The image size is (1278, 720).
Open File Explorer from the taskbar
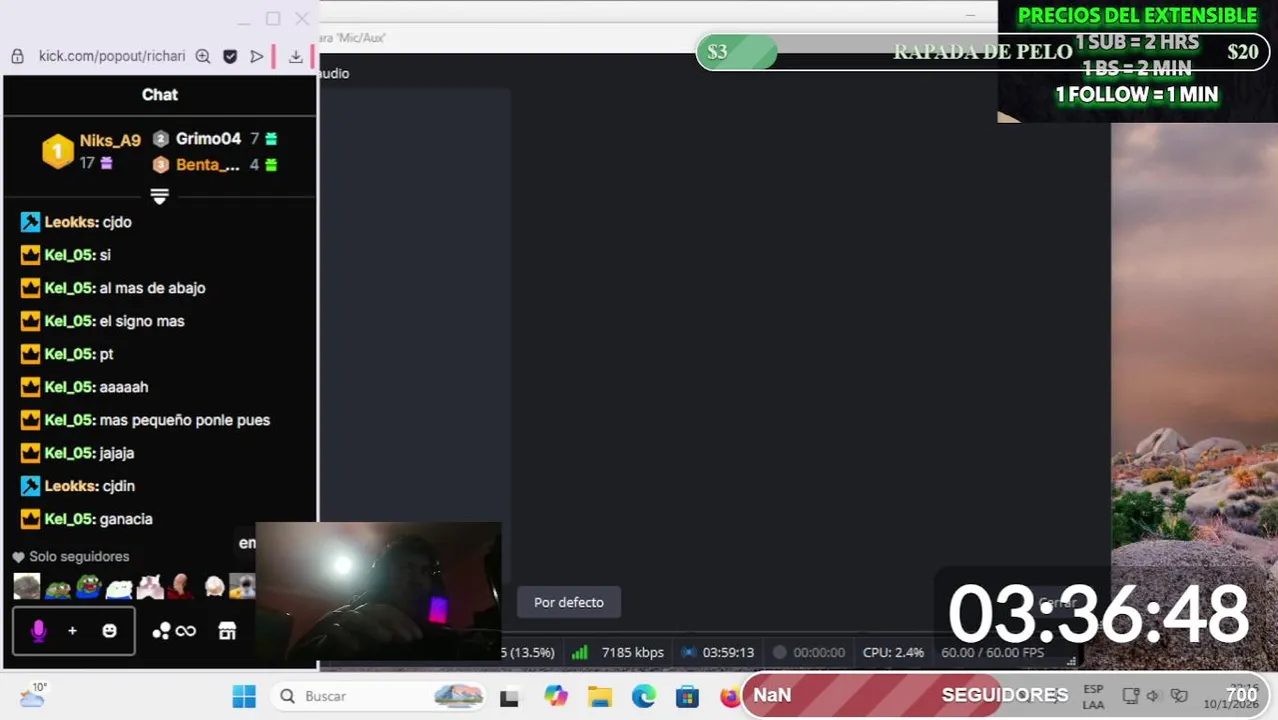click(599, 696)
